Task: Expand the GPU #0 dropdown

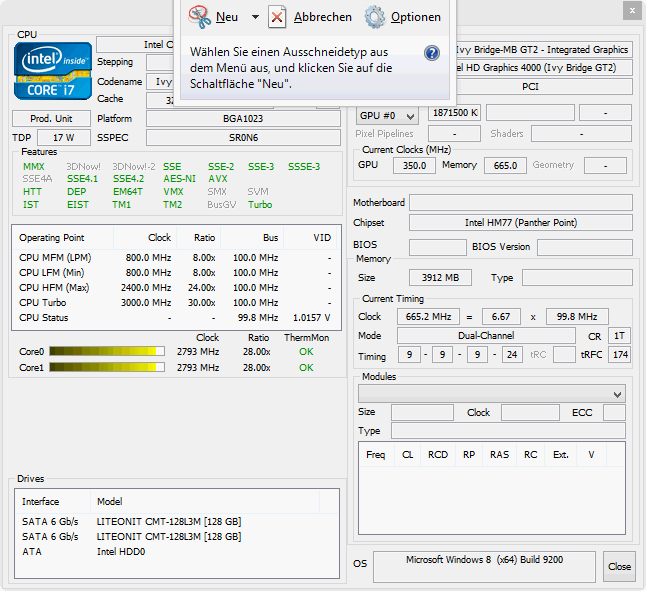Action: pyautogui.click(x=387, y=116)
